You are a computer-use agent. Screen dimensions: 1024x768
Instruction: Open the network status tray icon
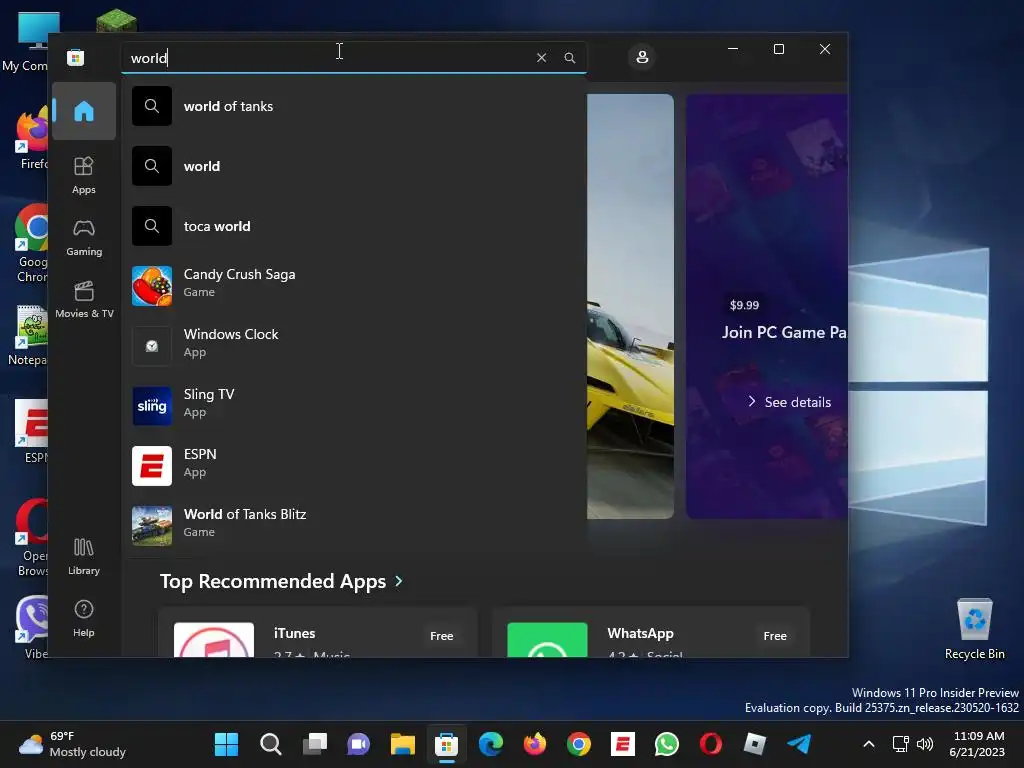[901, 744]
